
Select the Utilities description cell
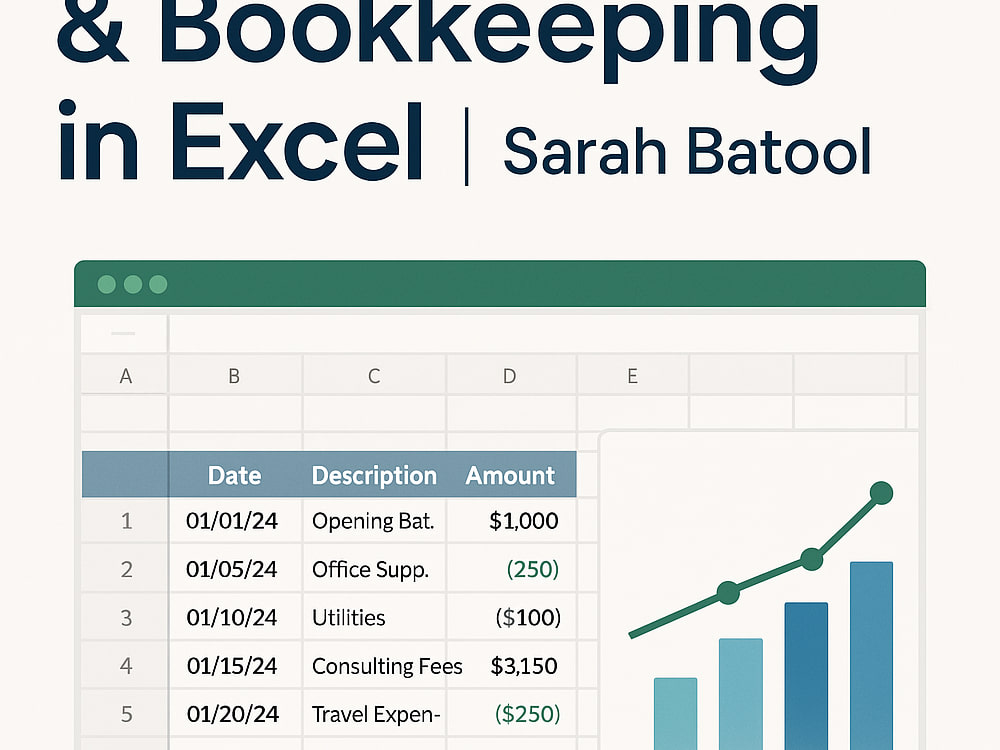(x=374, y=617)
